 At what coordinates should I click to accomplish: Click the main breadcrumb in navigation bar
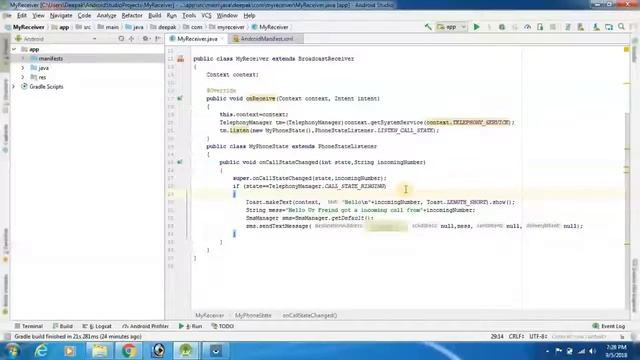click(108, 27)
